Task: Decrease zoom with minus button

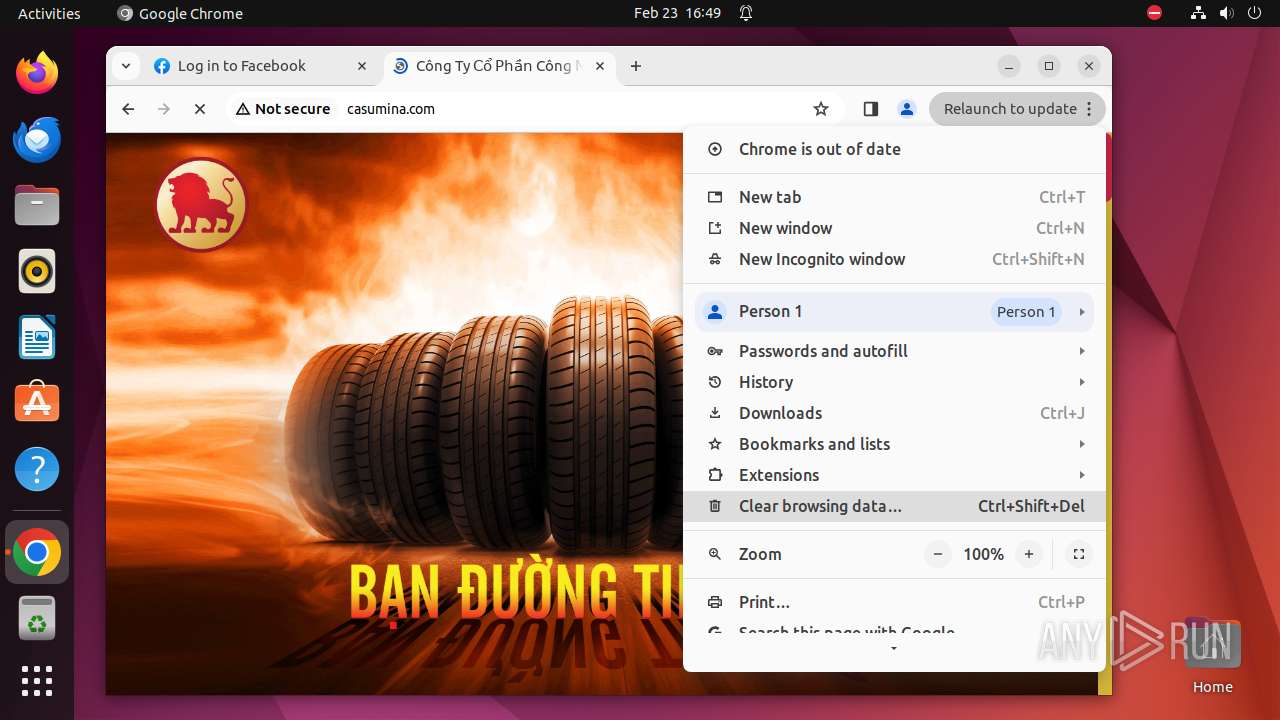Action: coord(937,554)
